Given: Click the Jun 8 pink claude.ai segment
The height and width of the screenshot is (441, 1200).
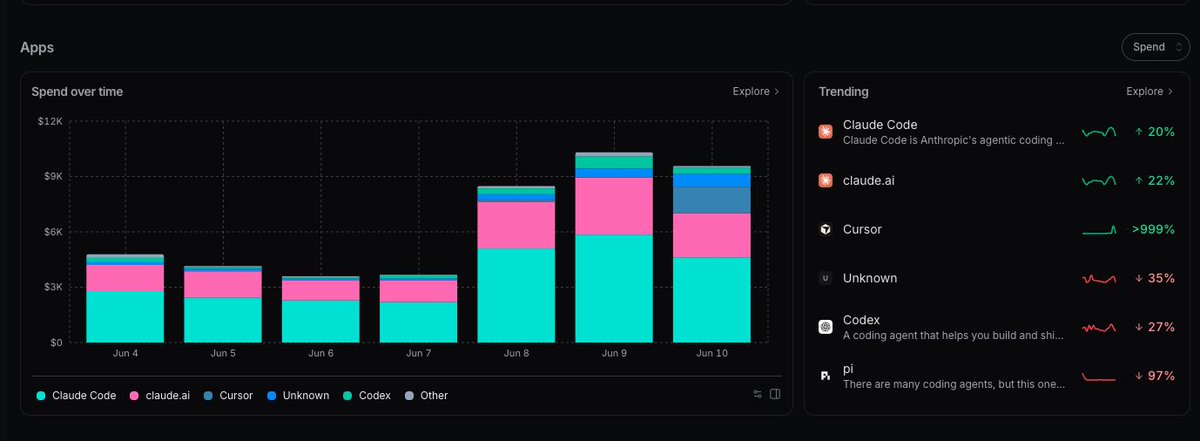Looking at the screenshot, I should tap(516, 225).
